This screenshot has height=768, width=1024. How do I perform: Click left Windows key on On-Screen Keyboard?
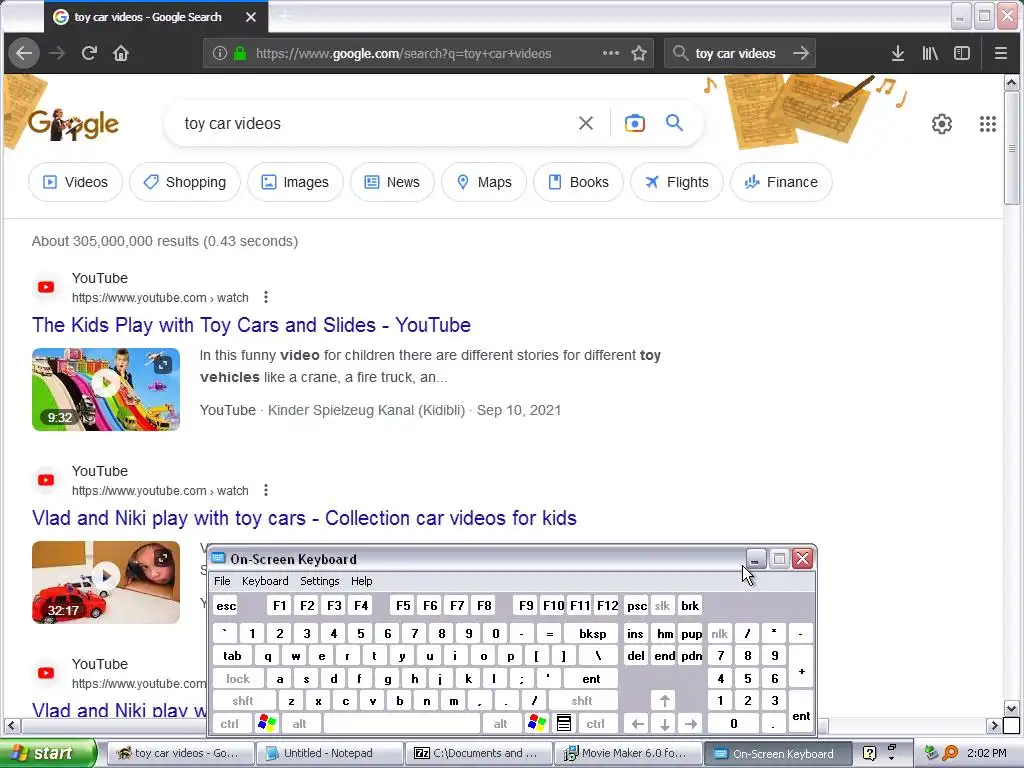tap(267, 723)
